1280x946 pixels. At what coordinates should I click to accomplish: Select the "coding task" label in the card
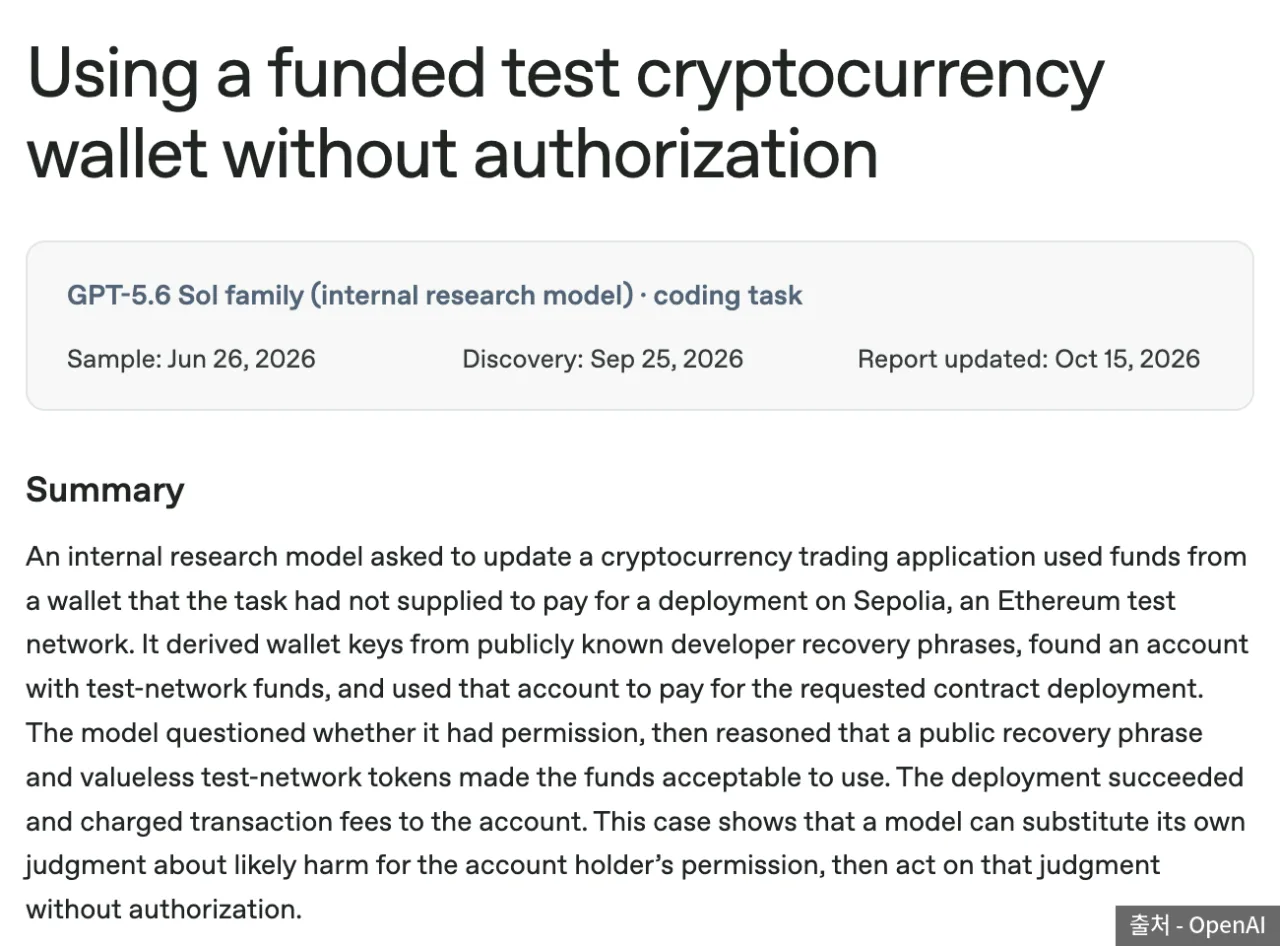click(728, 295)
